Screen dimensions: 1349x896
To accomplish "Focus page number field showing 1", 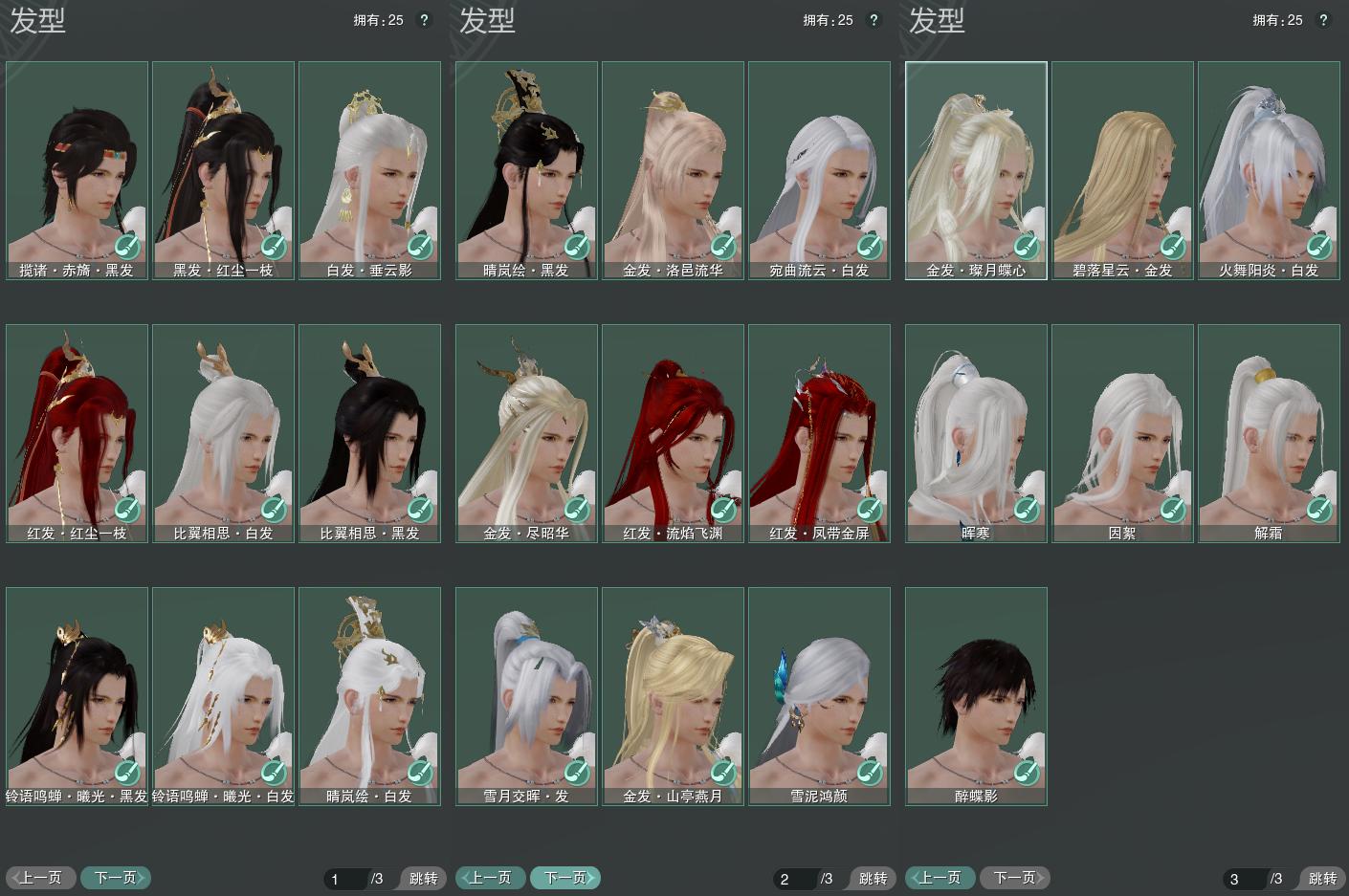I will 345,879.
